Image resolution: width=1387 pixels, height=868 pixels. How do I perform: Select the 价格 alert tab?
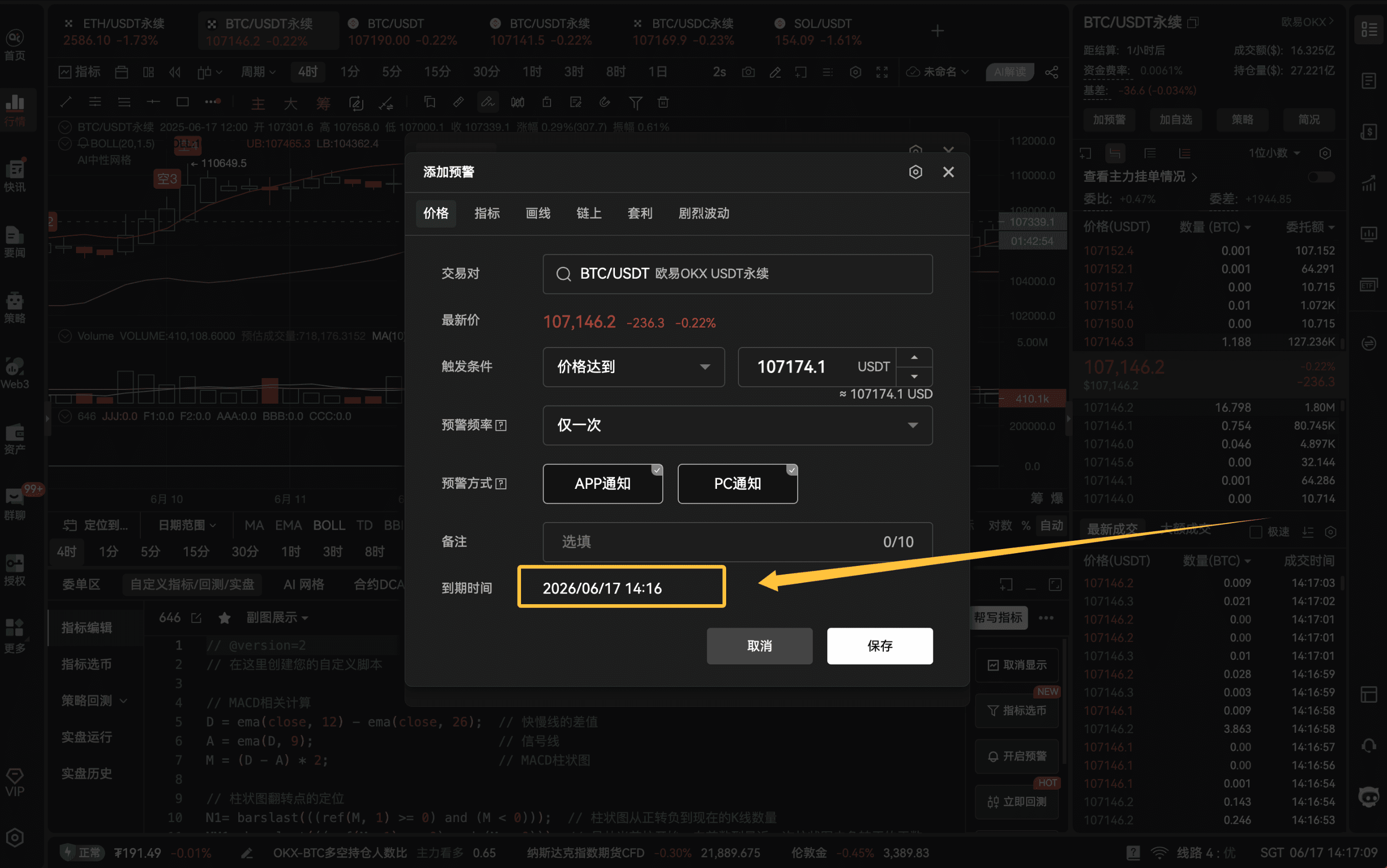point(436,213)
